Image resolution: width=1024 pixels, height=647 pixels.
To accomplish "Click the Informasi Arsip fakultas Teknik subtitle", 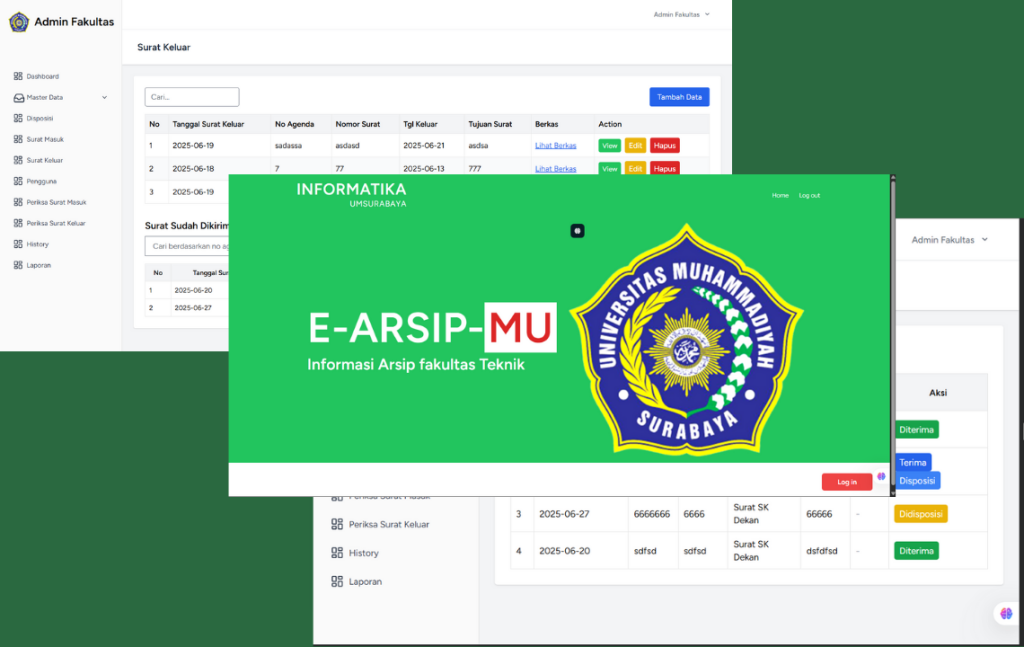I will point(416,364).
